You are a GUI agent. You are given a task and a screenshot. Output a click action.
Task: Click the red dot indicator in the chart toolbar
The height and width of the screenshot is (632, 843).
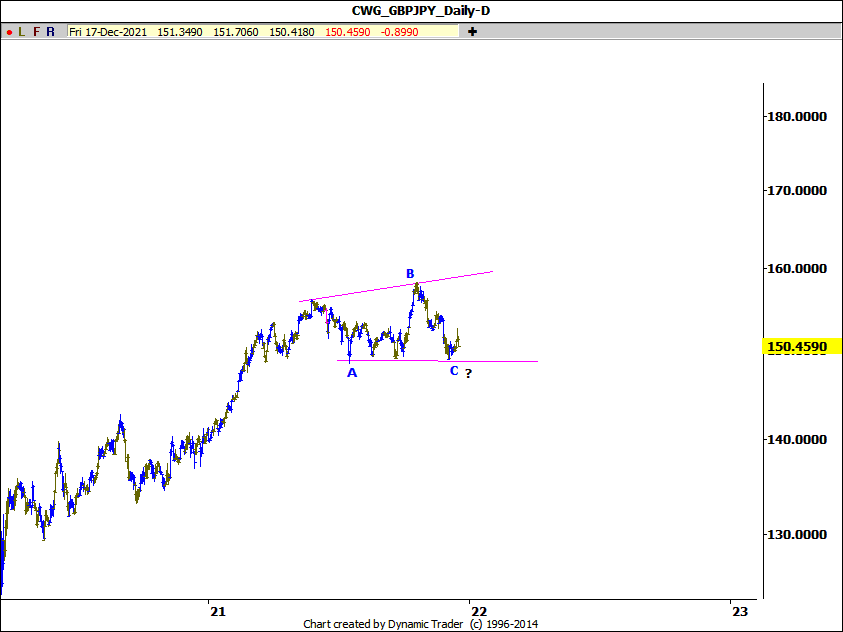(9, 32)
